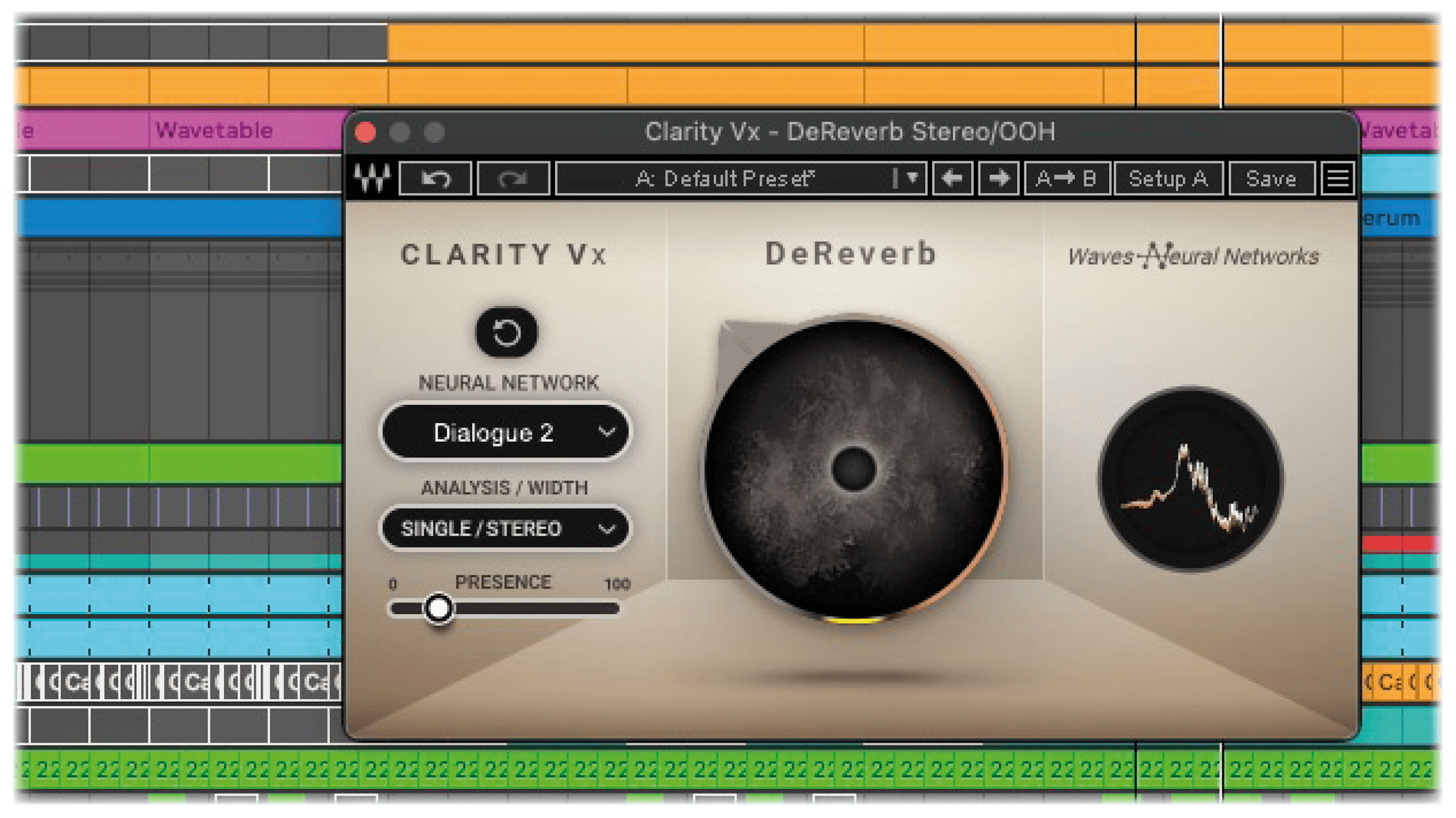Viewport: 1456px width, 818px height.
Task: Click the CLARITY Vx title label
Action: click(504, 254)
